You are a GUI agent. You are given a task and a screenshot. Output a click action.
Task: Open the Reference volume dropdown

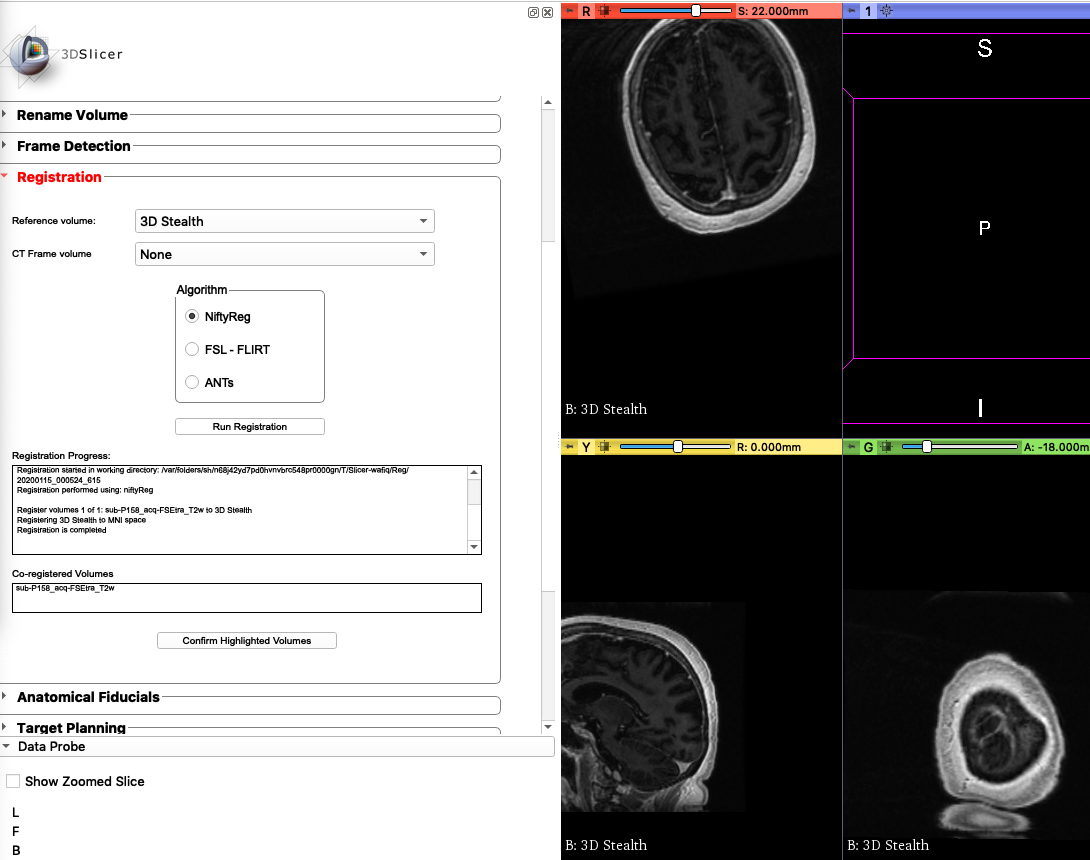tap(284, 221)
